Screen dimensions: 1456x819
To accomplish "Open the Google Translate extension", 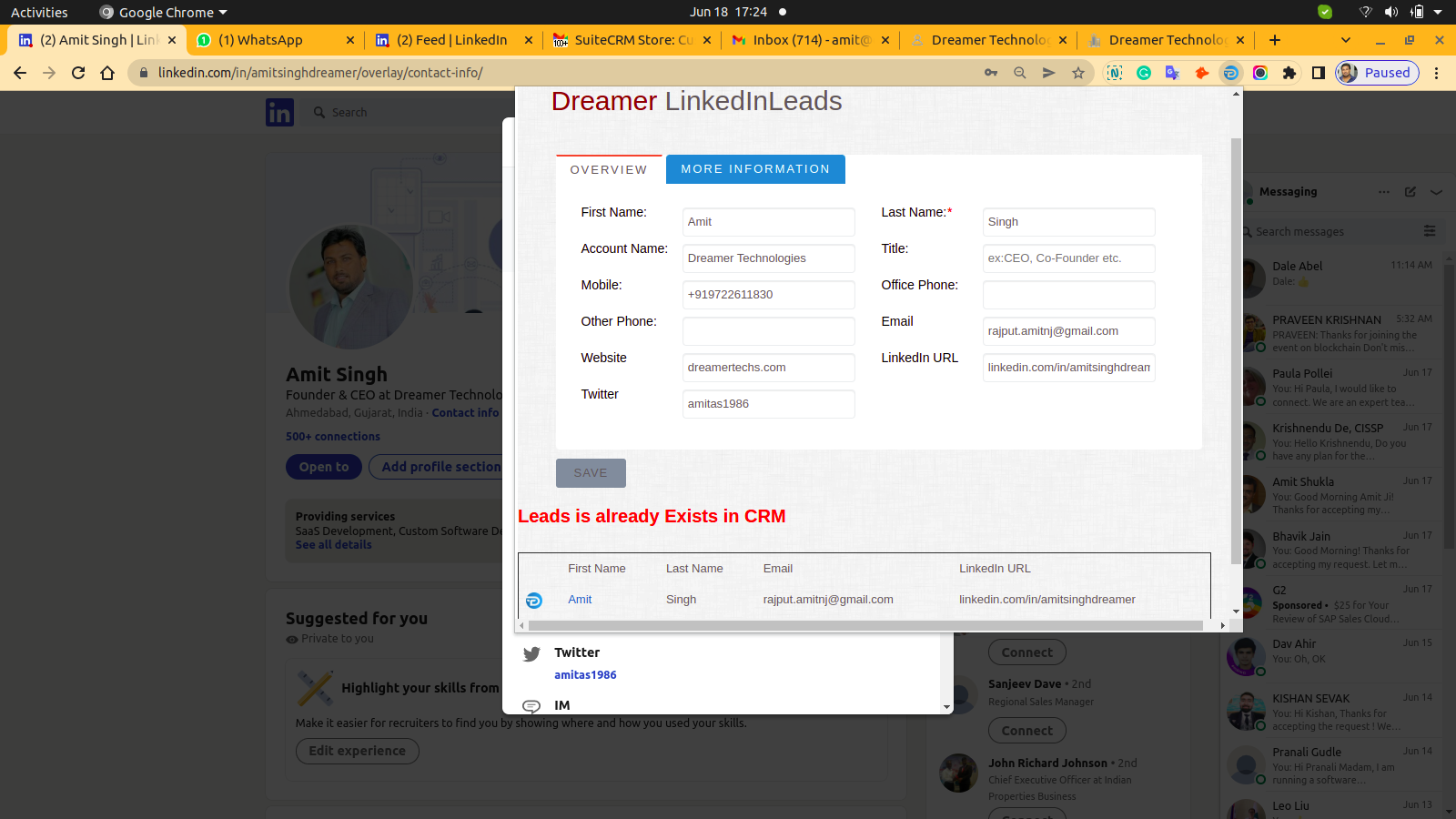I will click(x=1173, y=73).
